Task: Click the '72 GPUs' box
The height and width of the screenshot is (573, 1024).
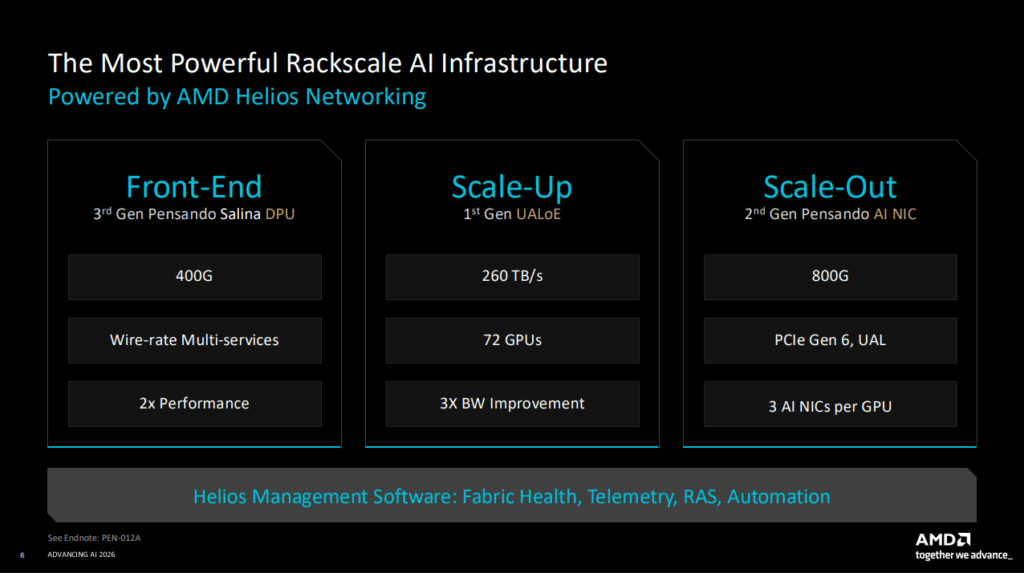Action: (513, 340)
